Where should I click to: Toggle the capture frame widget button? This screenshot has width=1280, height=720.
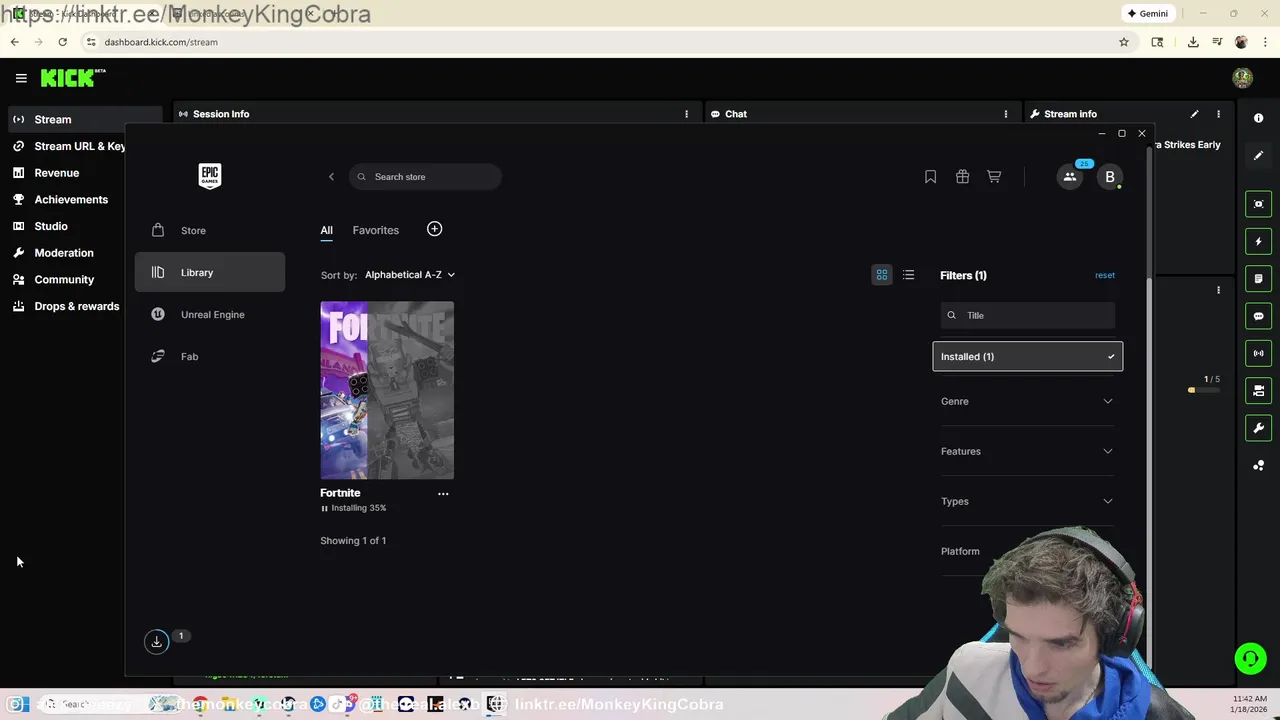[1258, 204]
